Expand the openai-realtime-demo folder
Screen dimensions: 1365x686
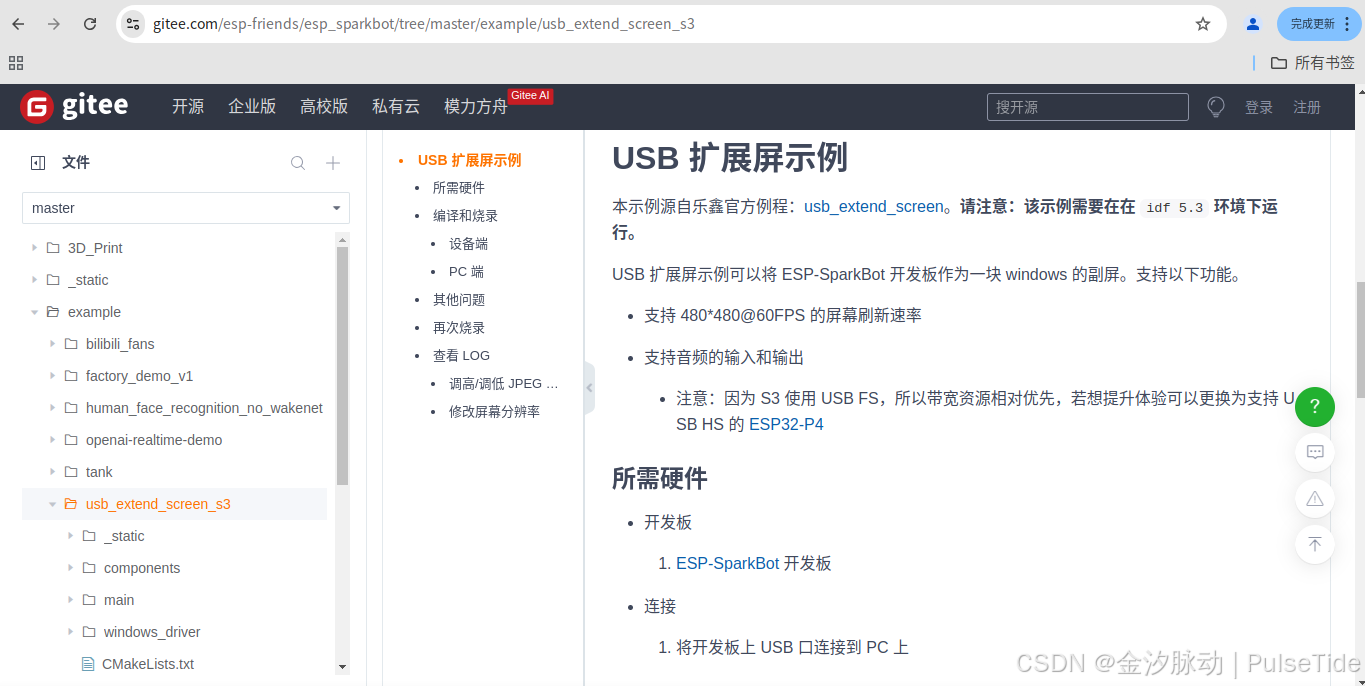[53, 440]
